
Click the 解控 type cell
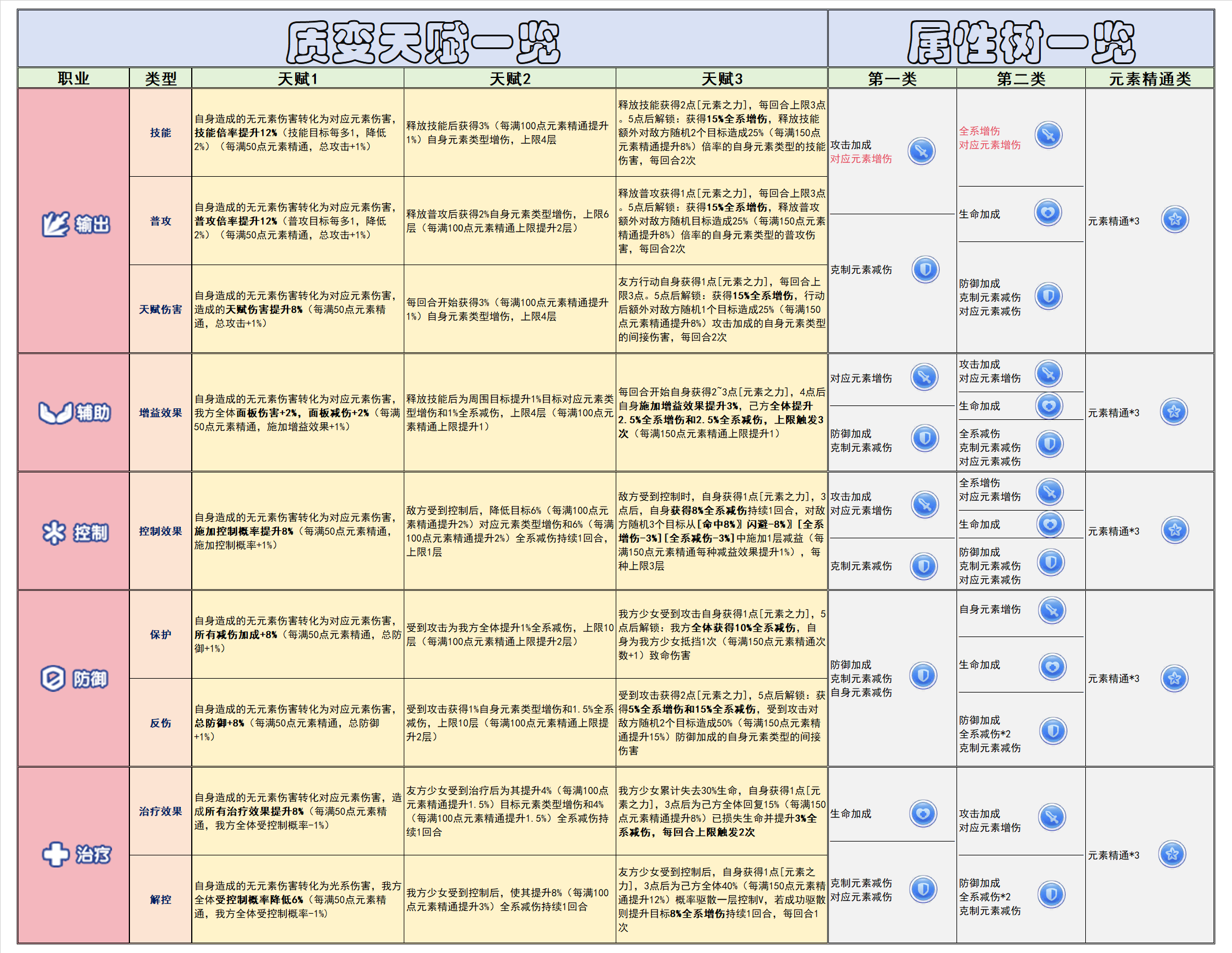(x=161, y=900)
